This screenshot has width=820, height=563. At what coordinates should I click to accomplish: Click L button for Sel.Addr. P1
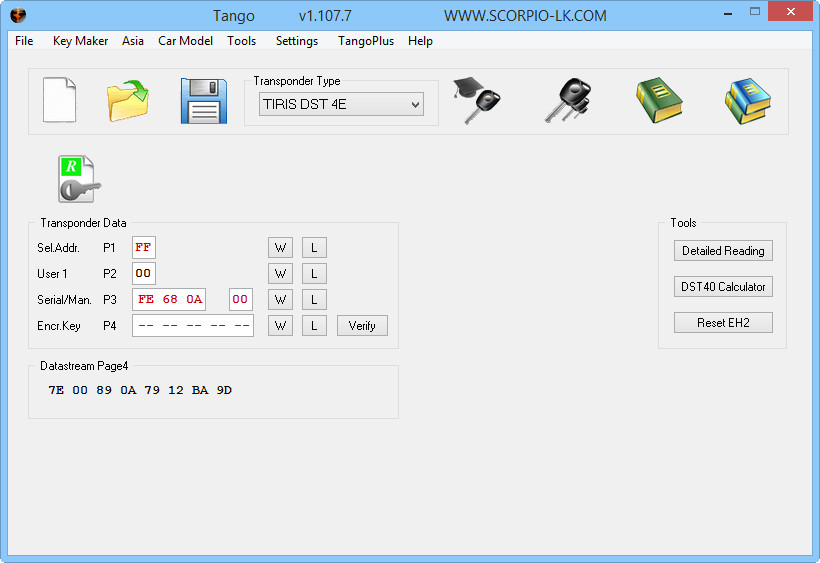pos(314,247)
